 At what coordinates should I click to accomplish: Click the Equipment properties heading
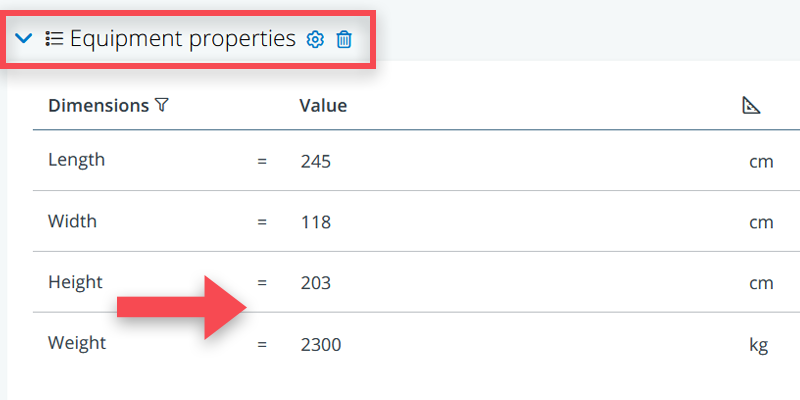pos(183,40)
